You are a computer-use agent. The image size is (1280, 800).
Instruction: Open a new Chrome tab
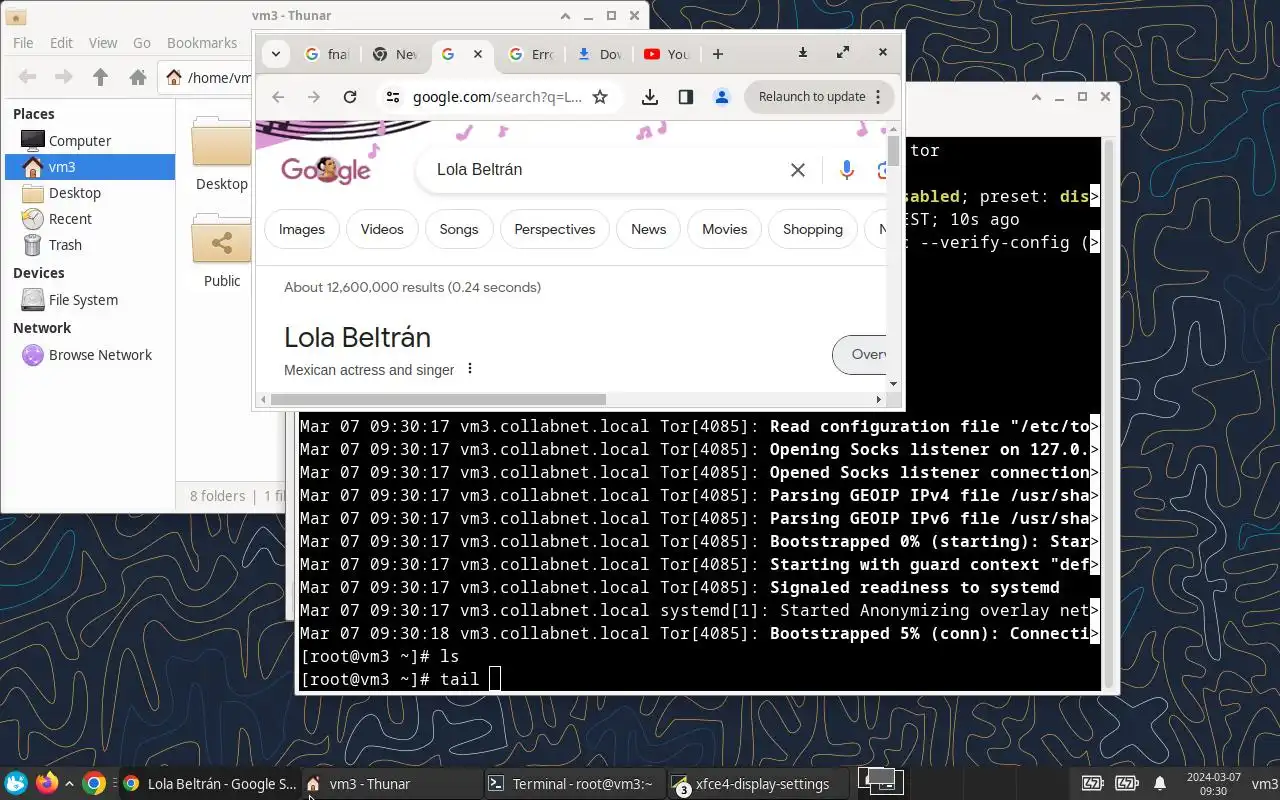(717, 54)
